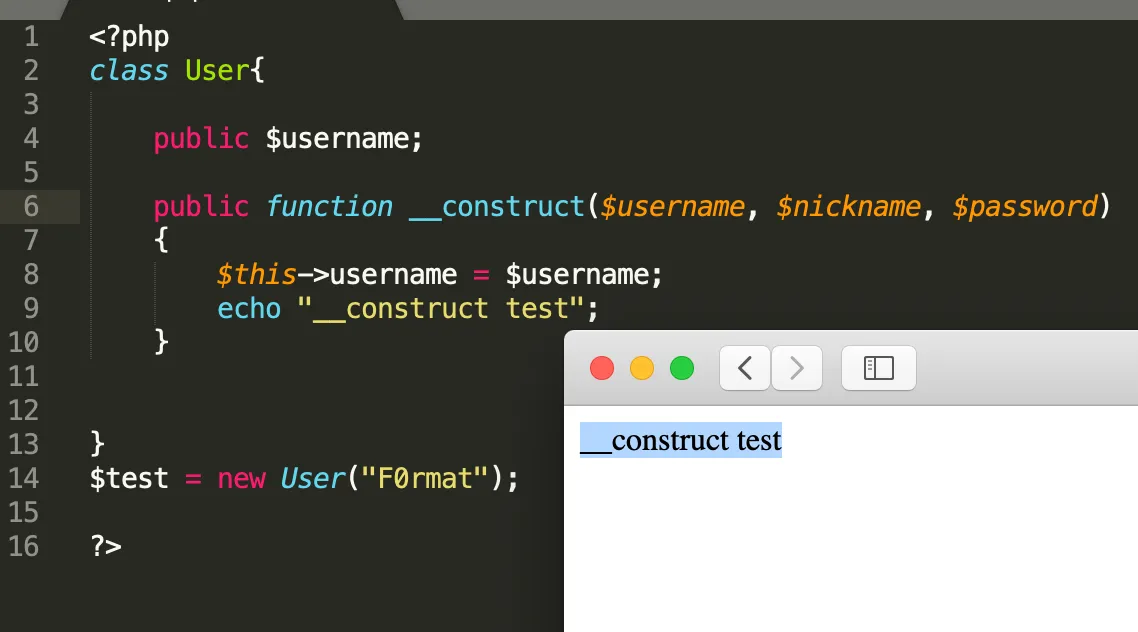
Task: Place cursor in the "F0rmat" string
Action: click(x=424, y=478)
